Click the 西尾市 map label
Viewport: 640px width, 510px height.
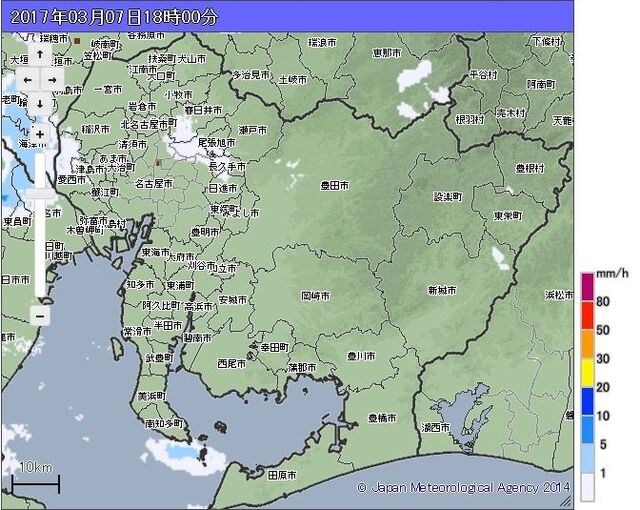point(232,363)
